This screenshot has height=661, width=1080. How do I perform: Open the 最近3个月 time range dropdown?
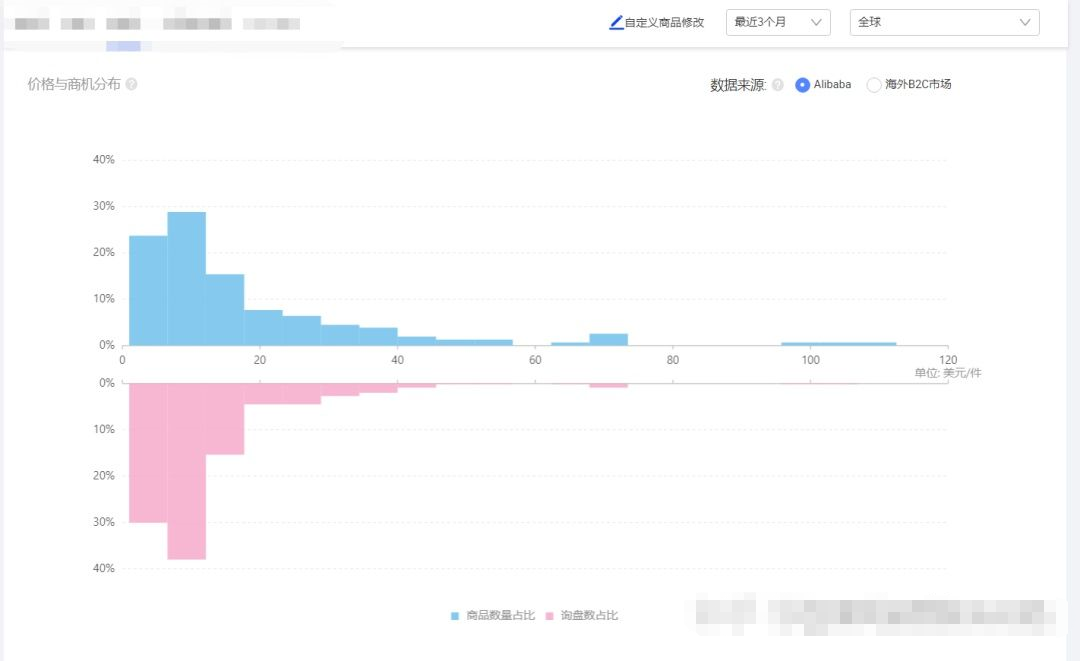778,22
